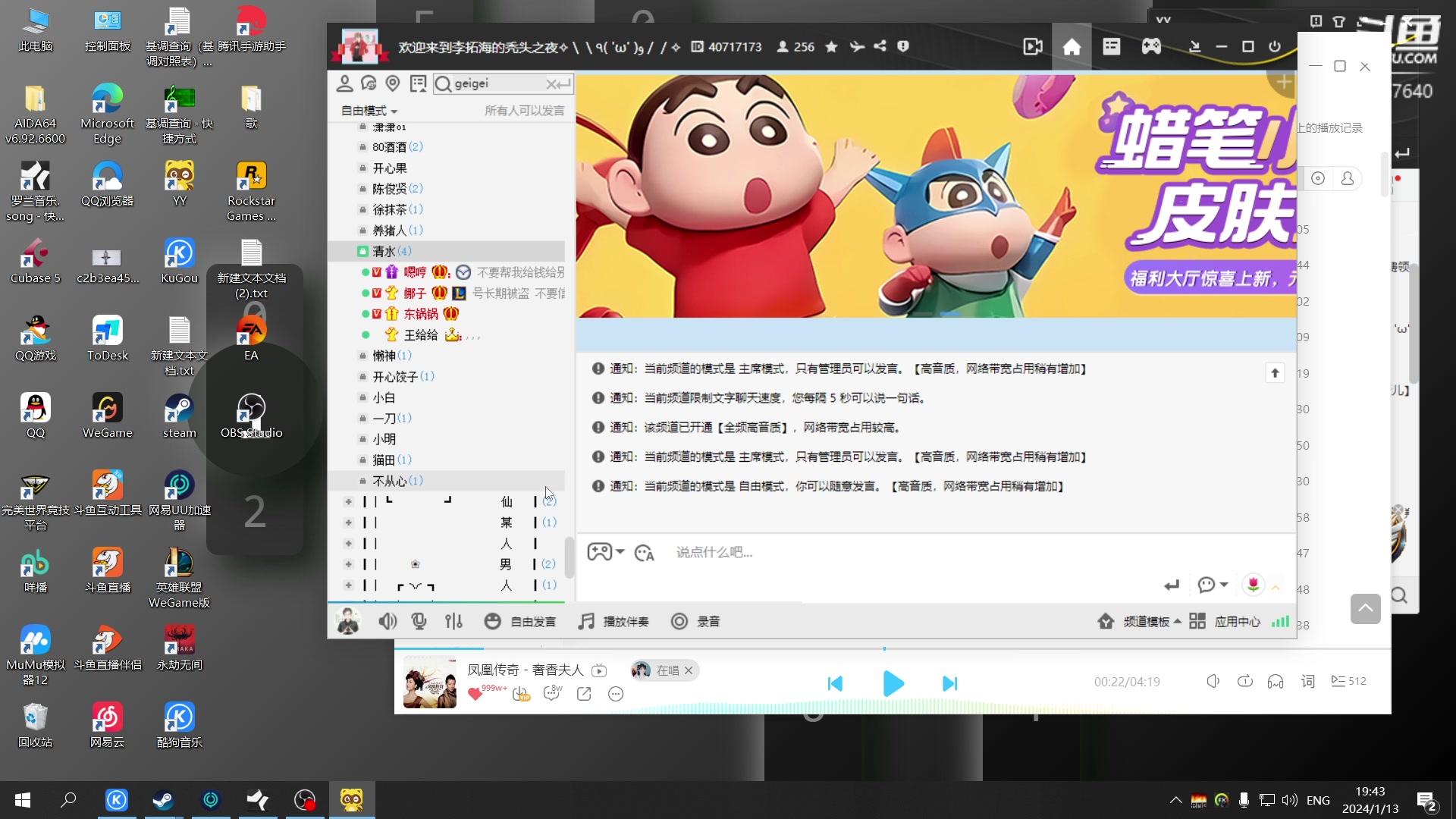1456x819 pixels.
Task: Click the game controller icon in the title bar
Action: pyautogui.click(x=1150, y=46)
